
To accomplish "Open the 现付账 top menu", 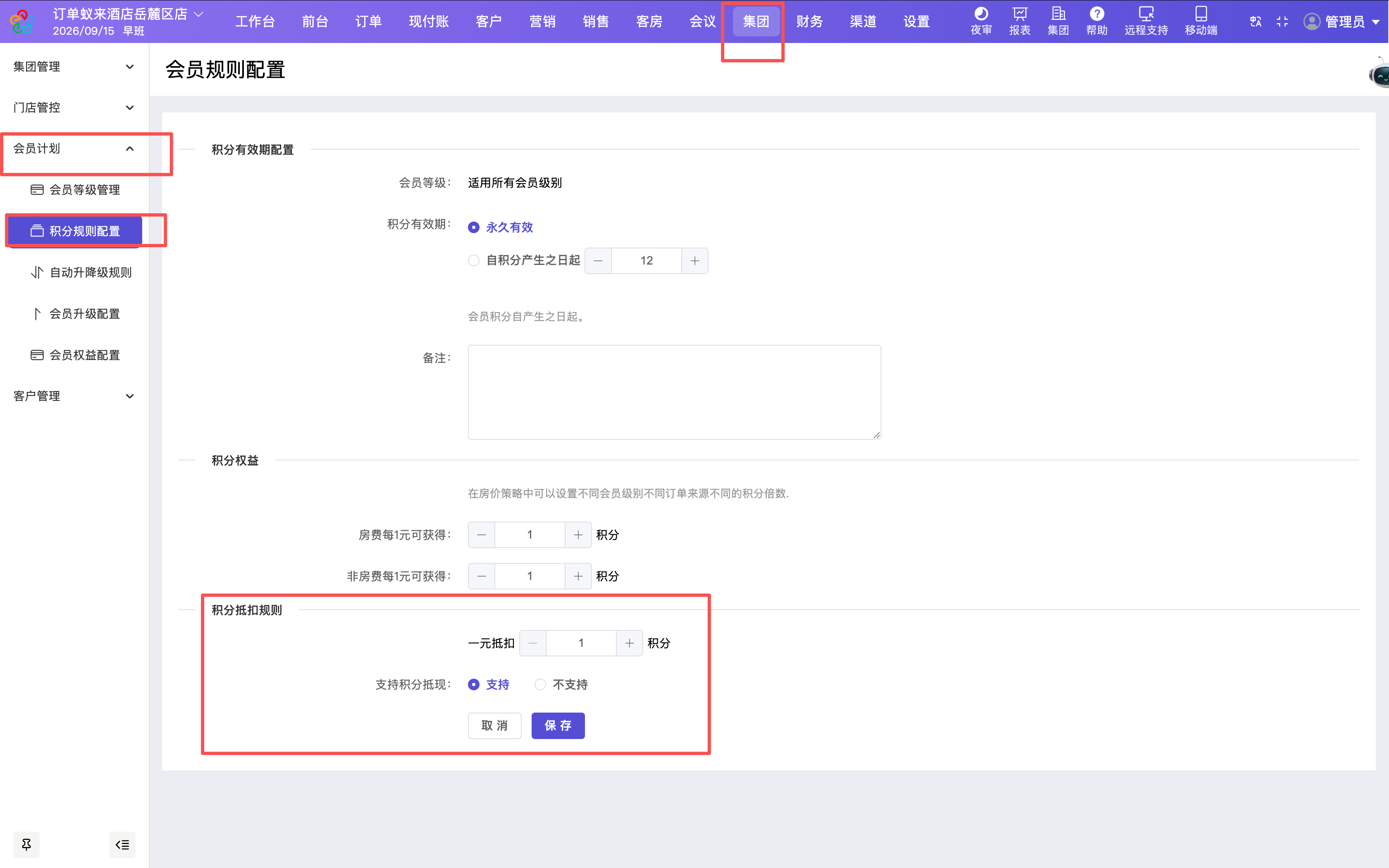I will click(428, 22).
